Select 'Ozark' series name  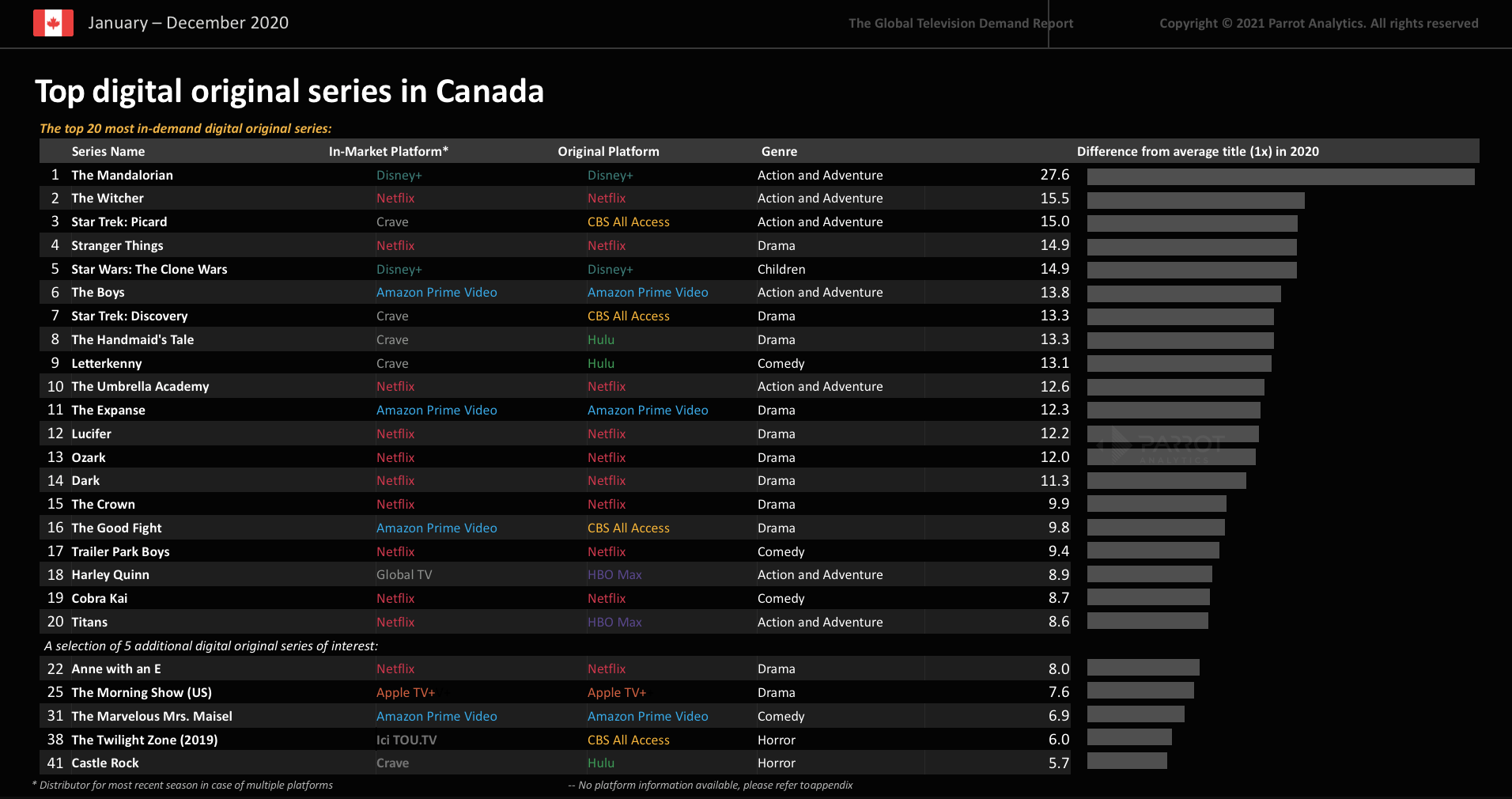[x=89, y=457]
